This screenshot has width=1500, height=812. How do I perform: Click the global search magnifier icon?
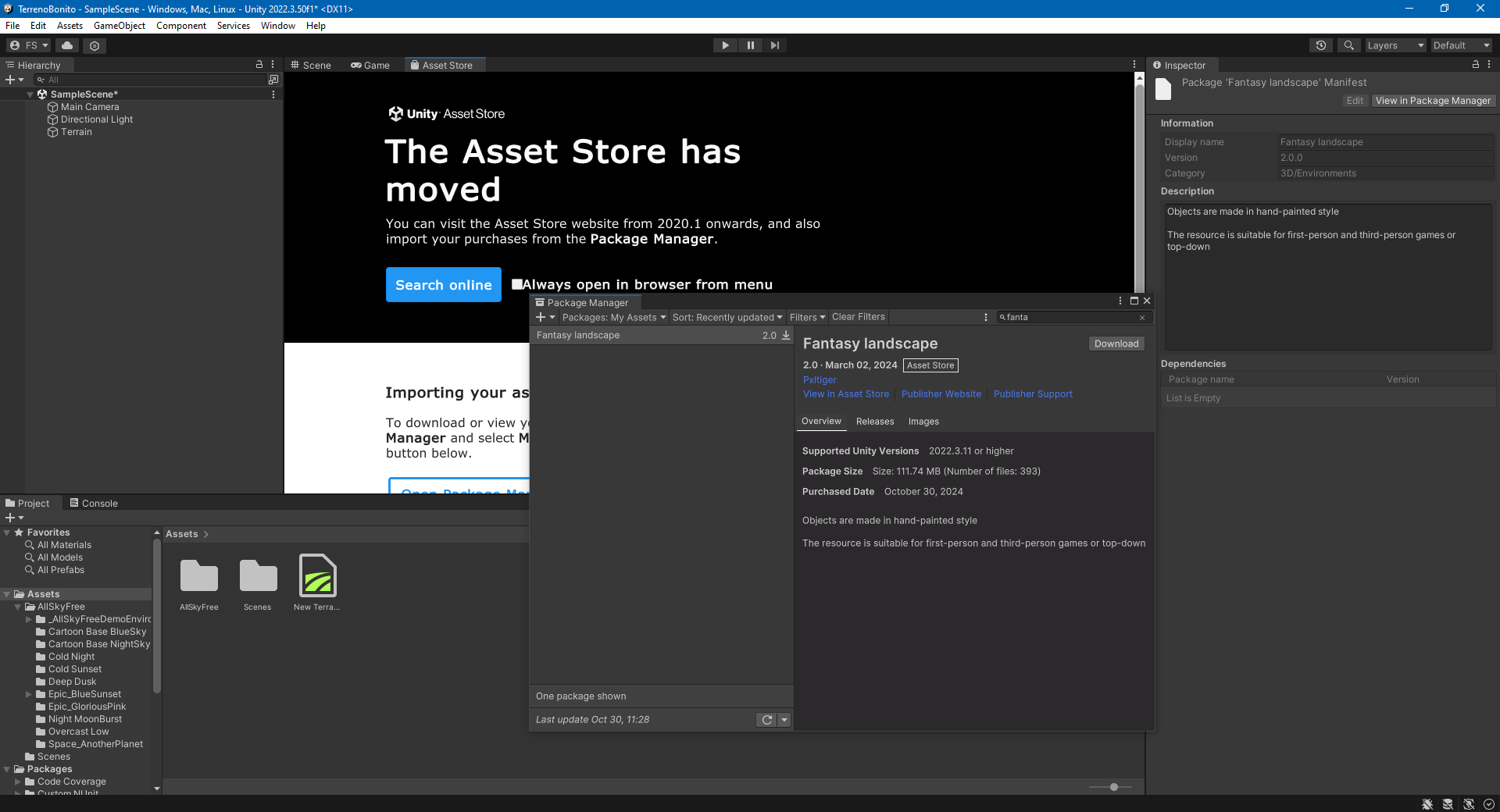(x=1348, y=45)
